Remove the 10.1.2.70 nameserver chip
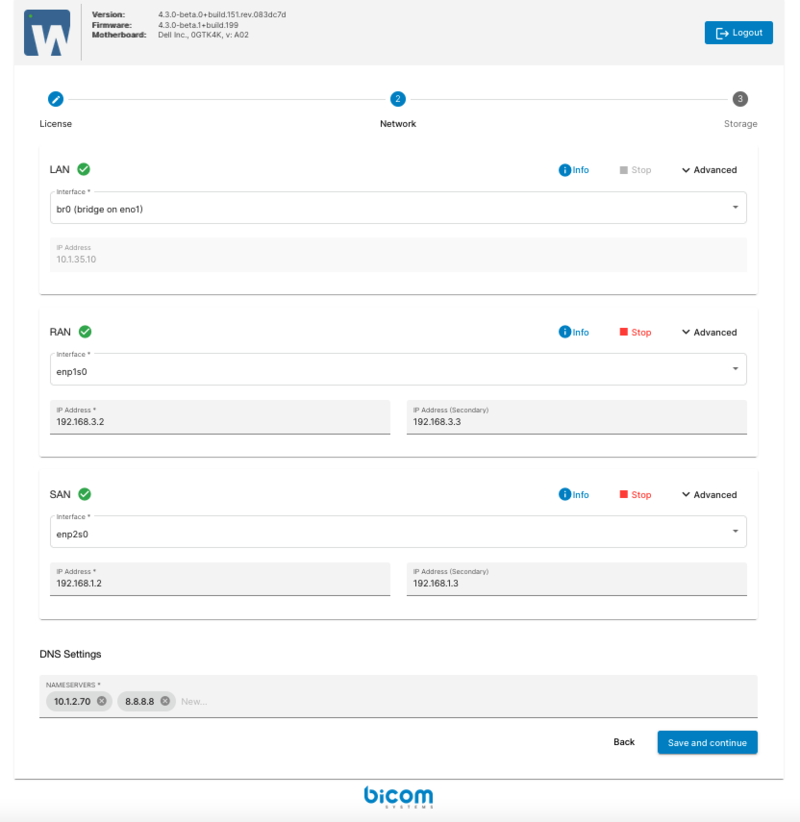The width and height of the screenshot is (800, 822). coord(102,701)
